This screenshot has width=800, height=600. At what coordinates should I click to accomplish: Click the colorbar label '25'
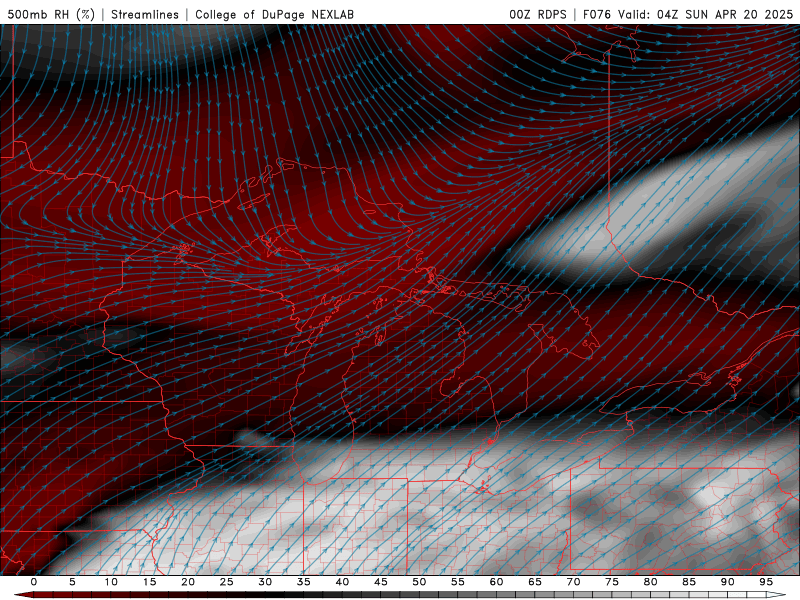coord(227,582)
